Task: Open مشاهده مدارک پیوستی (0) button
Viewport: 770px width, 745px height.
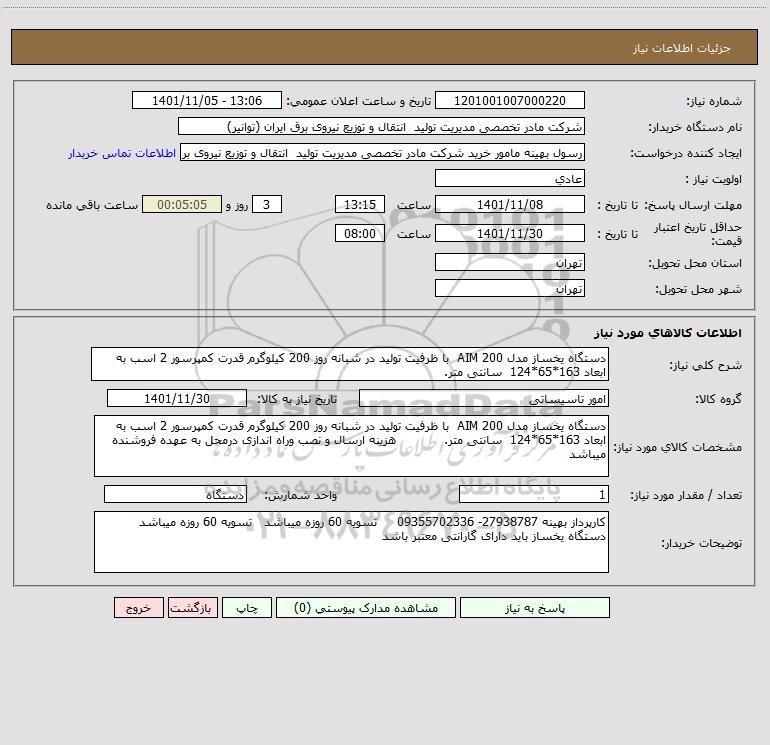Action: tap(366, 607)
